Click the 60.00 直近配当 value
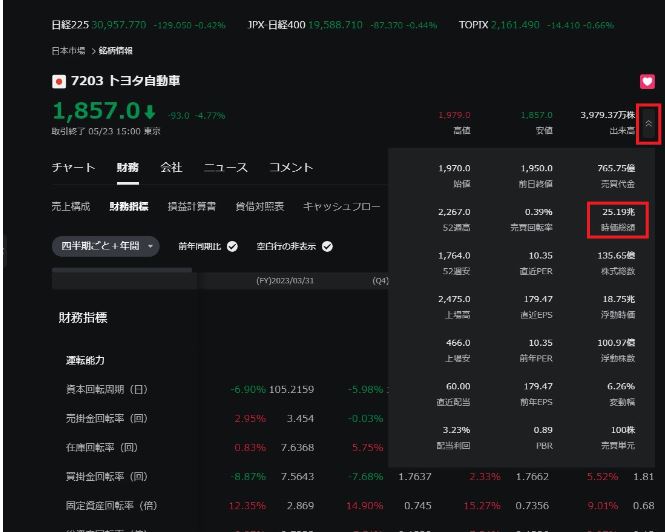This screenshot has height=532, width=665. click(x=458, y=386)
